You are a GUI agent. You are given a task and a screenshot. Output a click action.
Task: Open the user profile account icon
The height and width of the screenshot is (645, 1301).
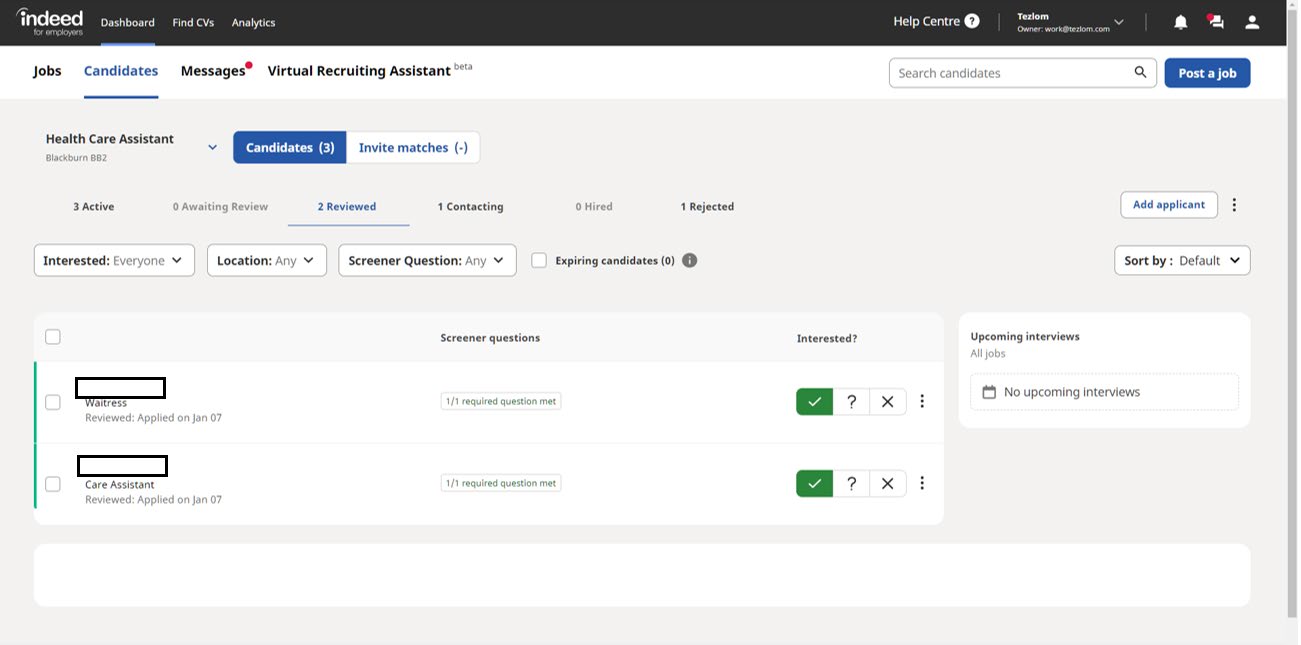coord(1252,22)
